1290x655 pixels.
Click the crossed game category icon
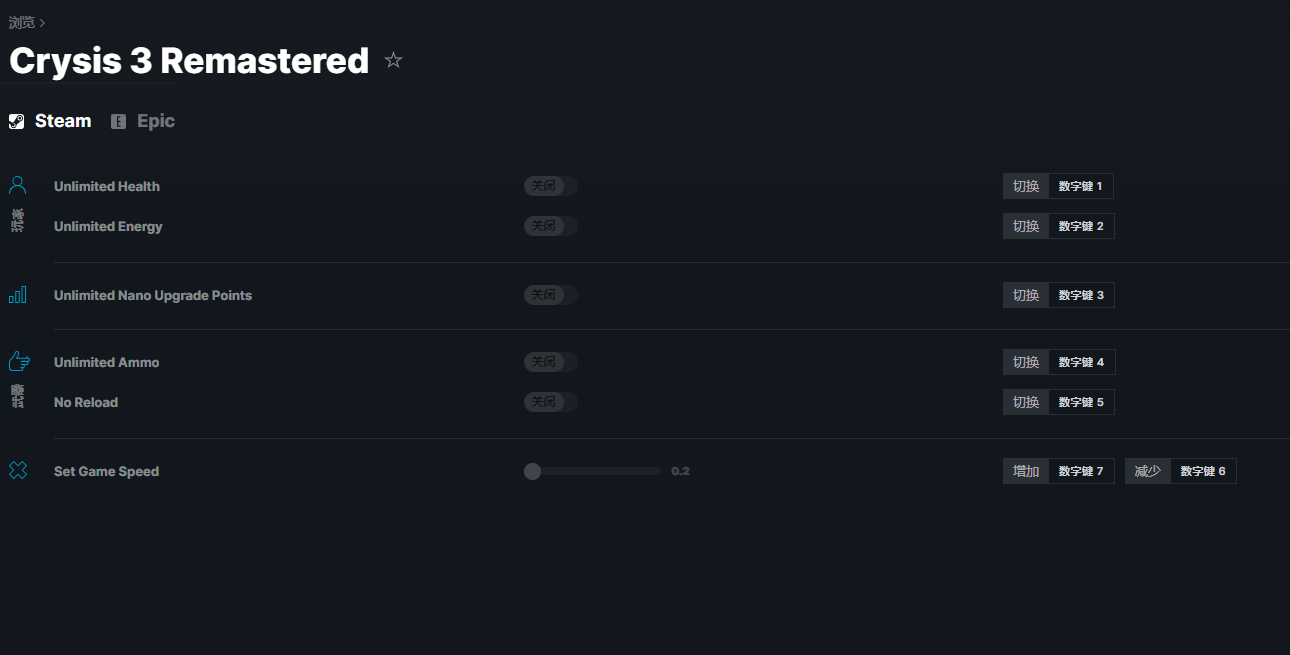[x=18, y=470]
